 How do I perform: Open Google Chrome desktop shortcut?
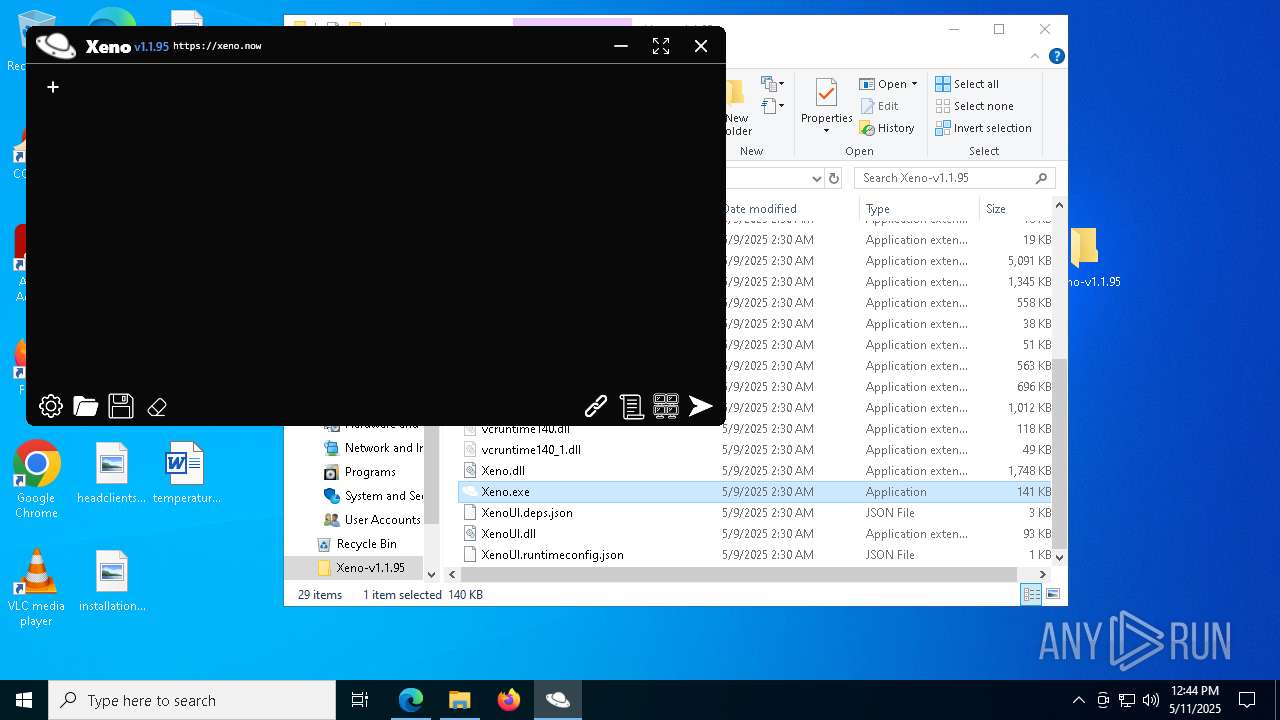click(x=36, y=480)
